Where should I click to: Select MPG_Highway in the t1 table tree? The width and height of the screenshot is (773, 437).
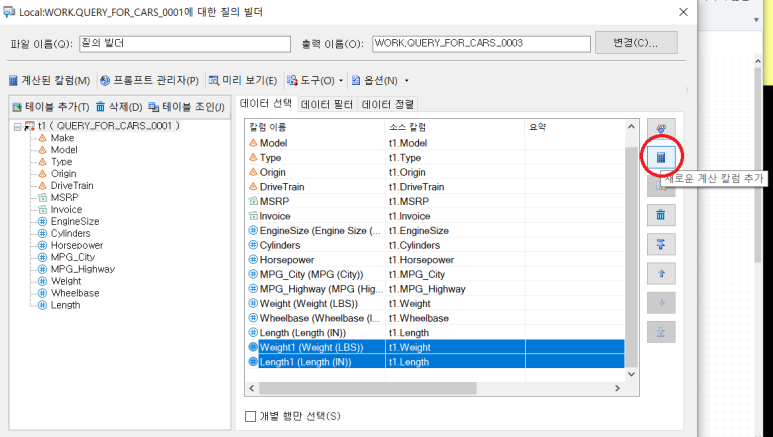83,269
